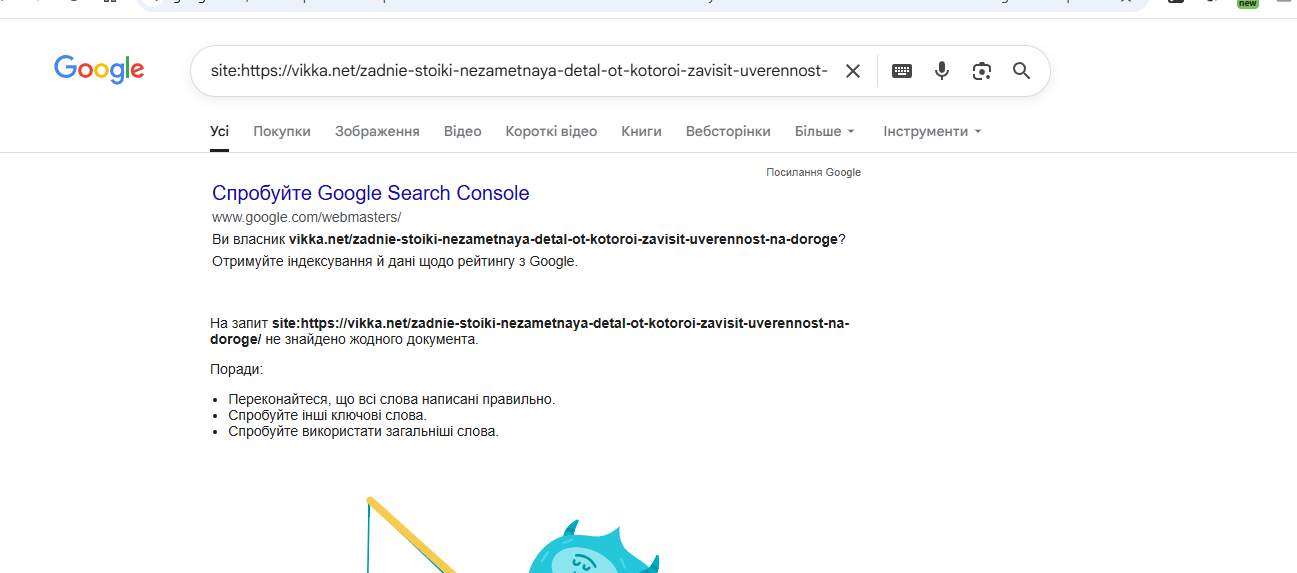Start voice search with the microphone icon
Viewport: 1297px width, 573px height.
click(941, 71)
